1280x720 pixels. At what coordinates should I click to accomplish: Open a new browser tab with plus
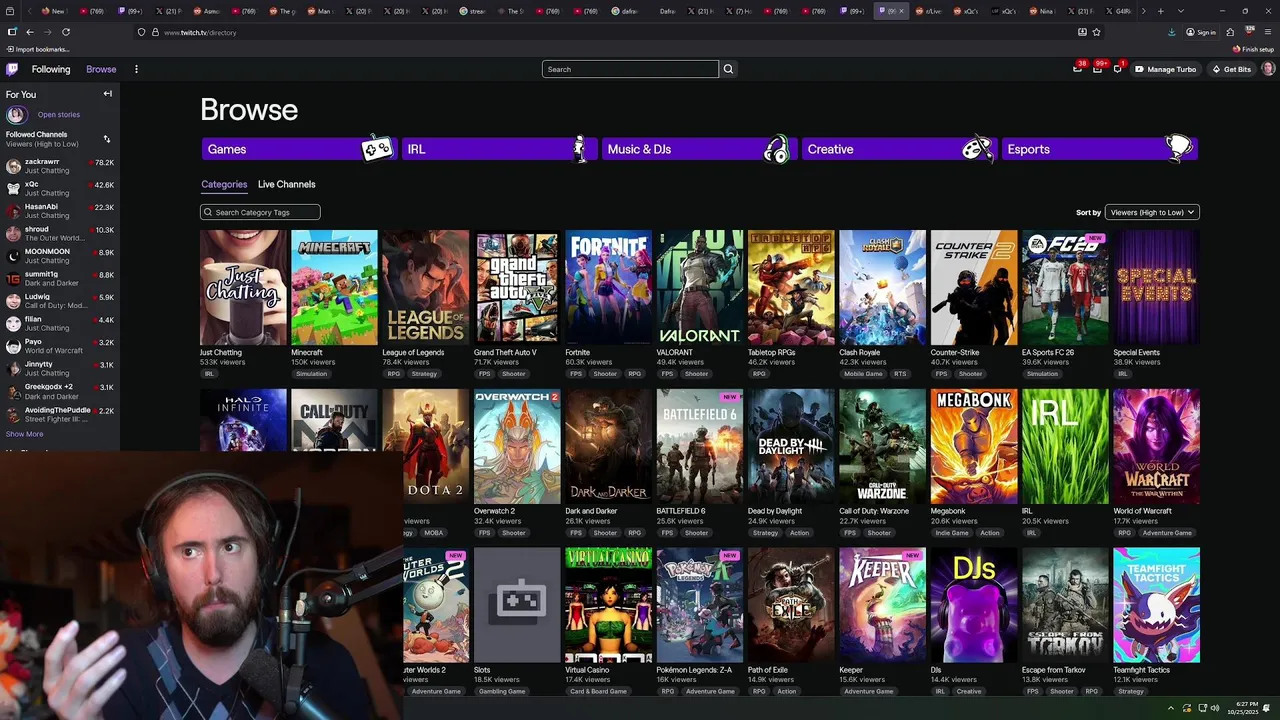1160,11
